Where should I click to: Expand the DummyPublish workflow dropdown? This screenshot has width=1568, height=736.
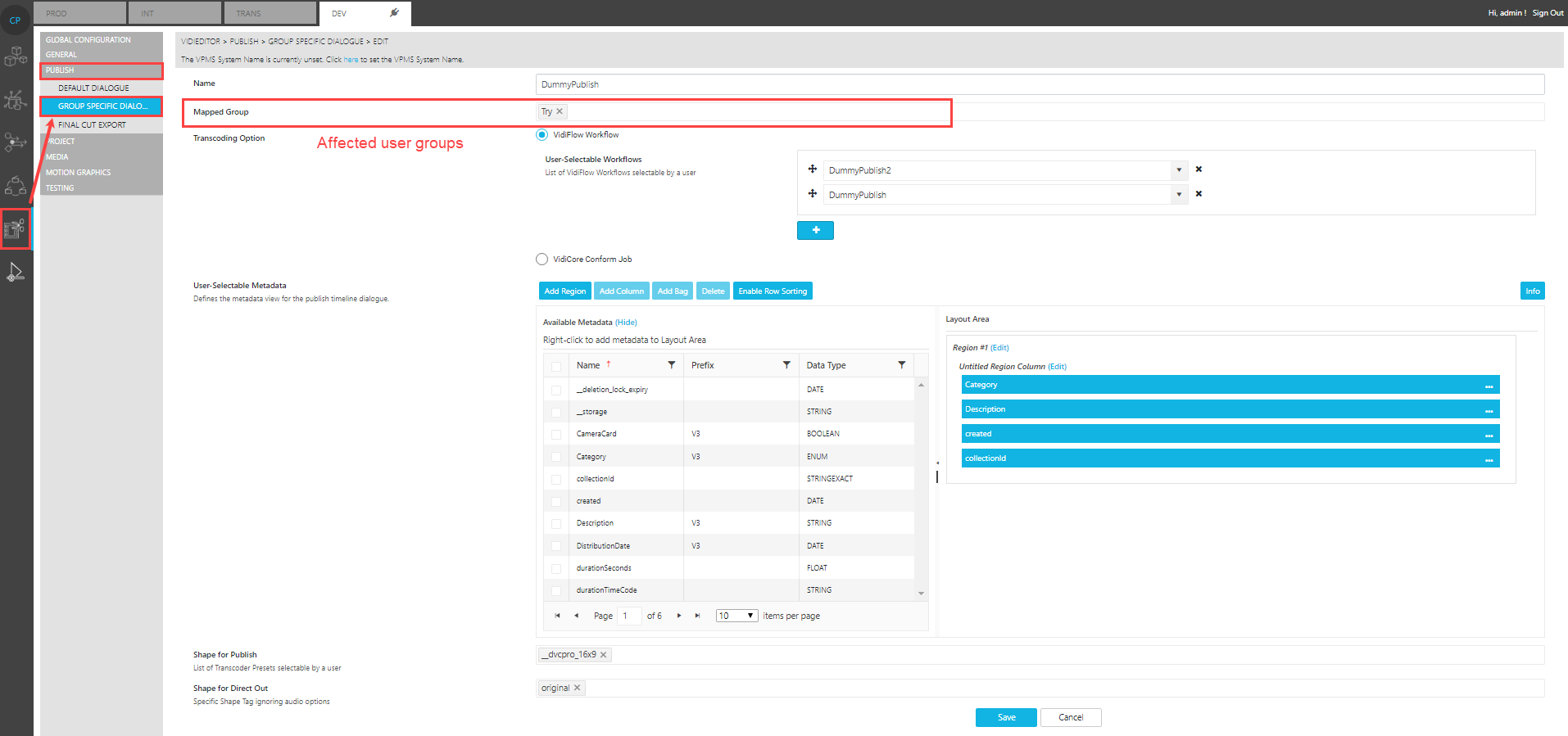point(1179,195)
